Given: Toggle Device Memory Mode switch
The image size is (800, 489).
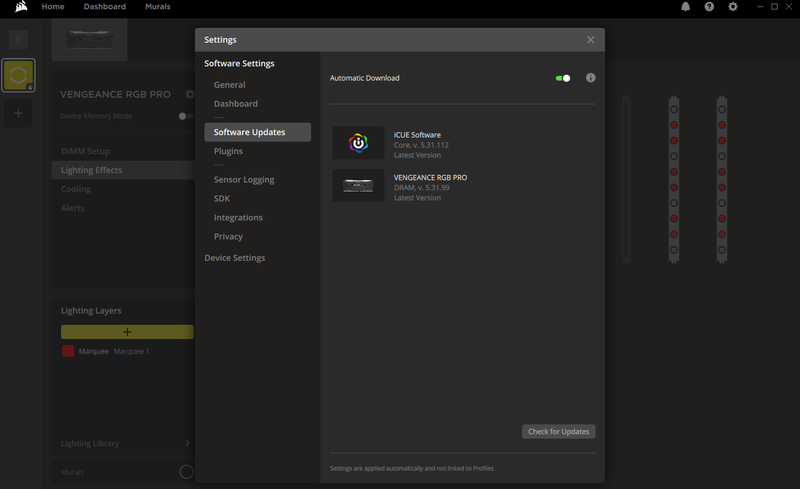Looking at the screenshot, I should [x=185, y=116].
